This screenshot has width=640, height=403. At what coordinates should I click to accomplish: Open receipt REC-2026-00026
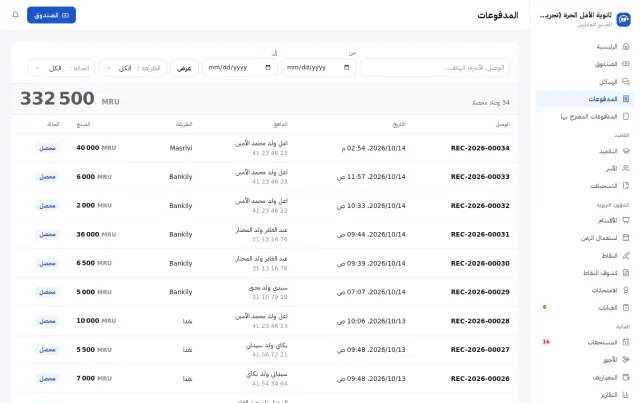pos(480,379)
